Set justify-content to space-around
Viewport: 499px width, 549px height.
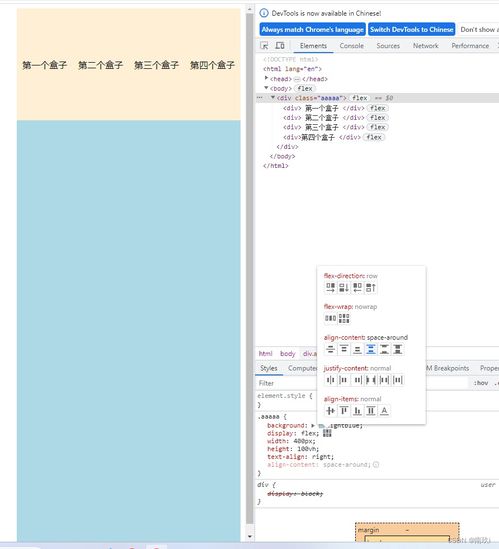[x=384, y=380]
